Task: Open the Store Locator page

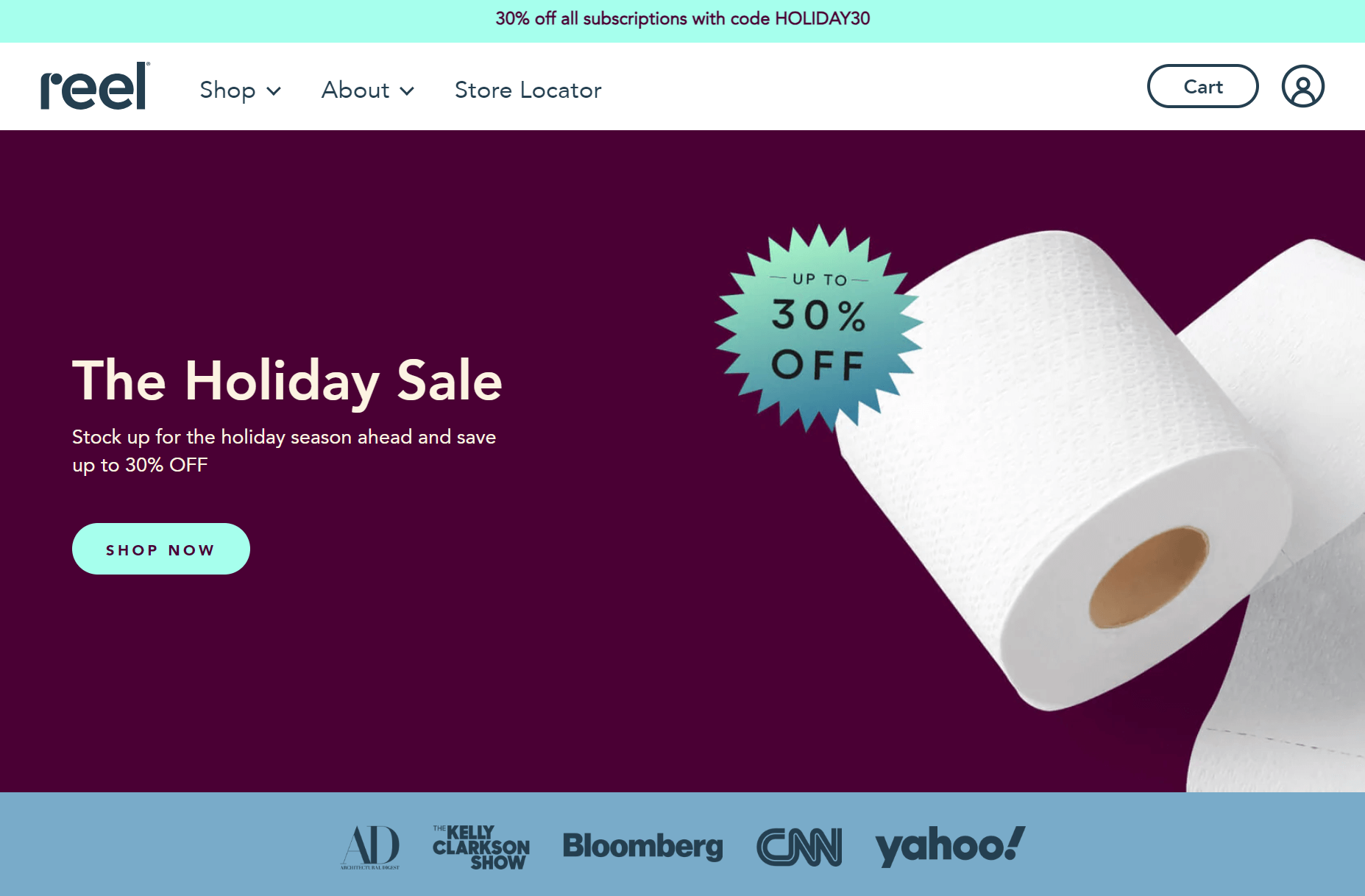Action: click(x=527, y=90)
